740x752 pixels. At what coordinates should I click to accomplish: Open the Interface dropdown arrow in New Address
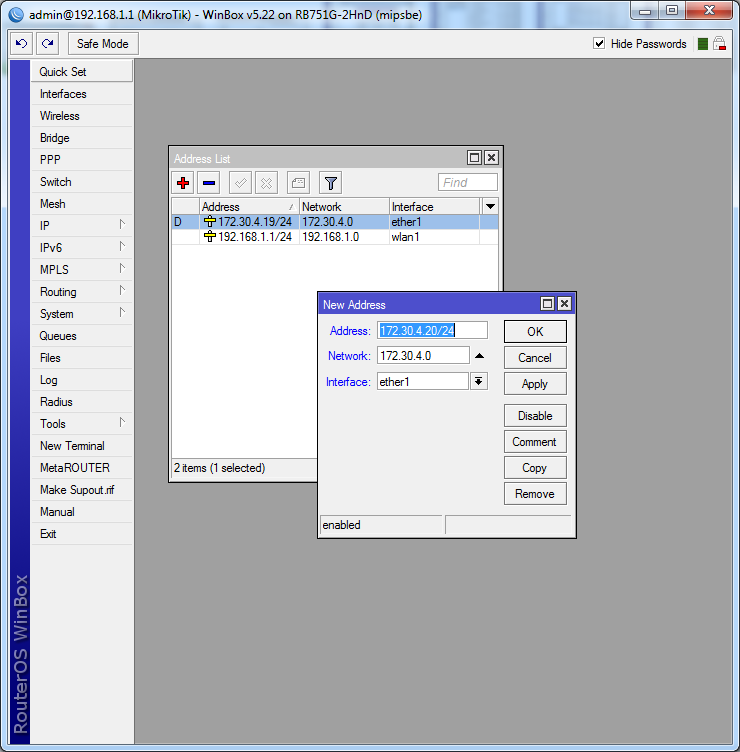tap(479, 381)
